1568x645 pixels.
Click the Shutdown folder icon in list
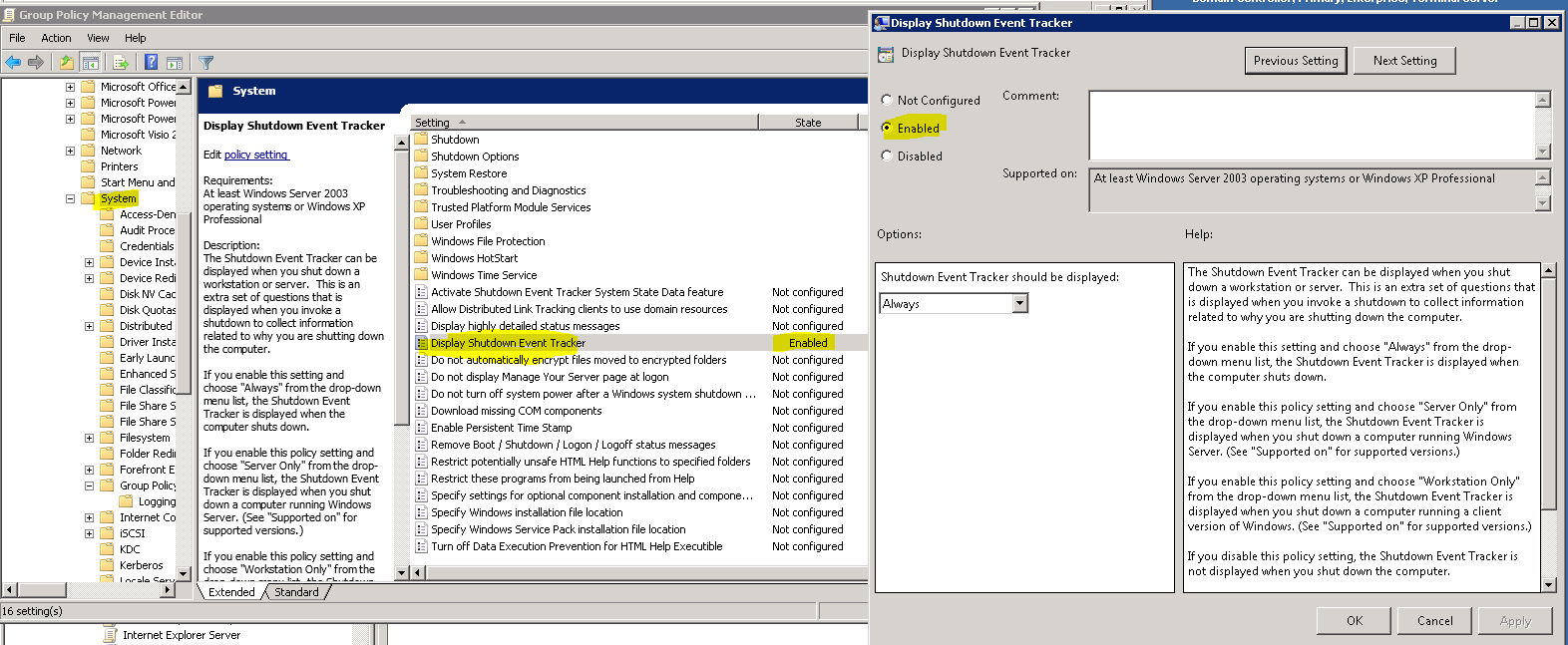click(421, 140)
